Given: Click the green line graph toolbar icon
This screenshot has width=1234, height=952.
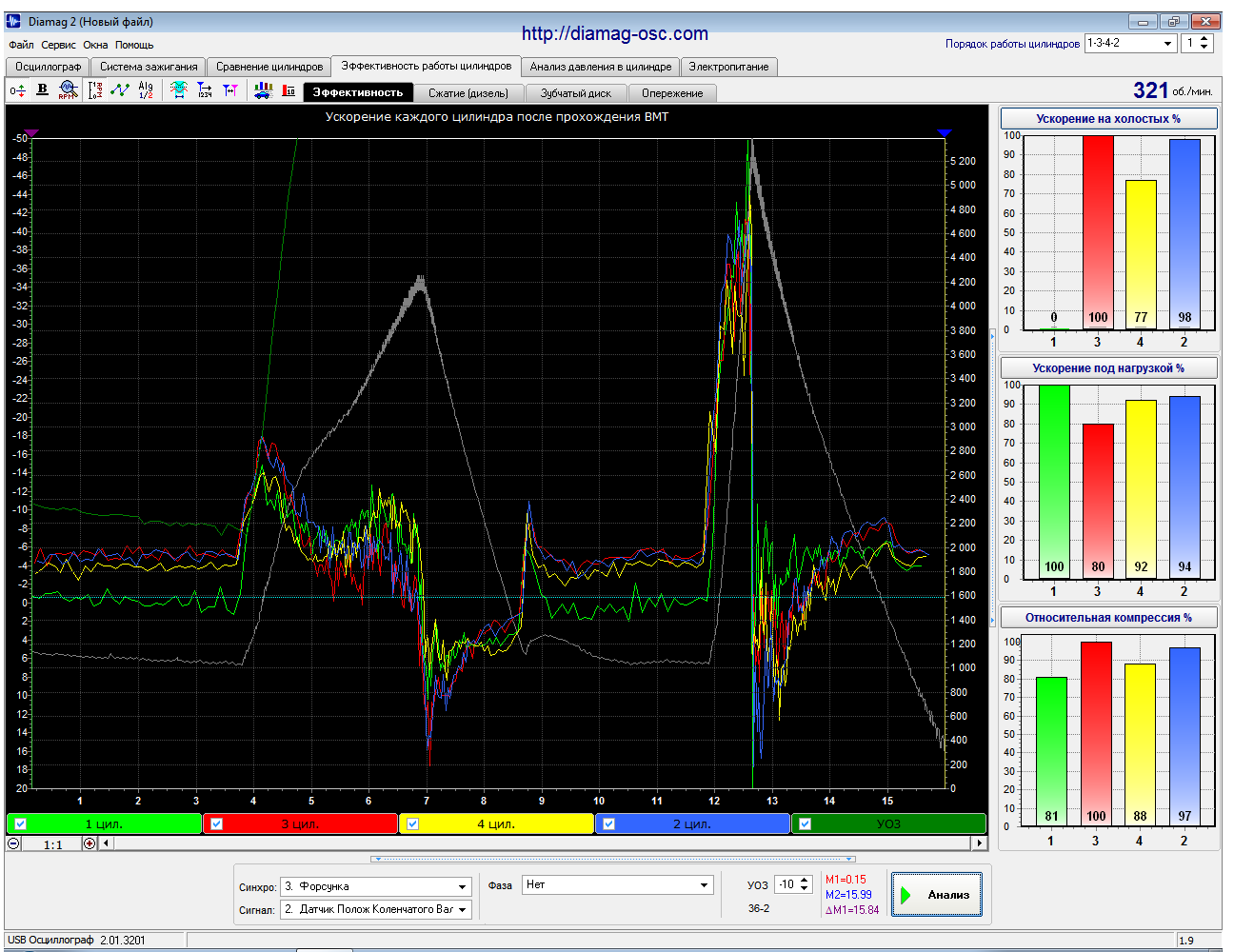Looking at the screenshot, I should pos(120,89).
